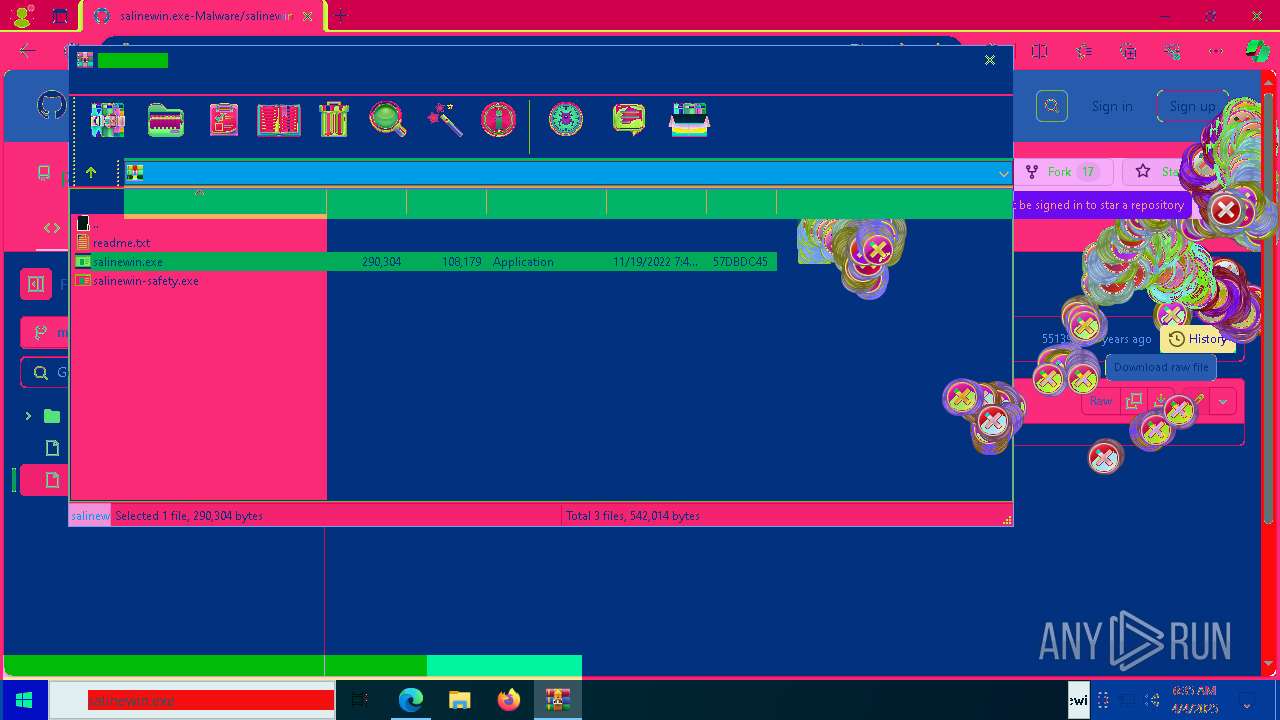Switch to the GitHub Code tab

click(52, 228)
